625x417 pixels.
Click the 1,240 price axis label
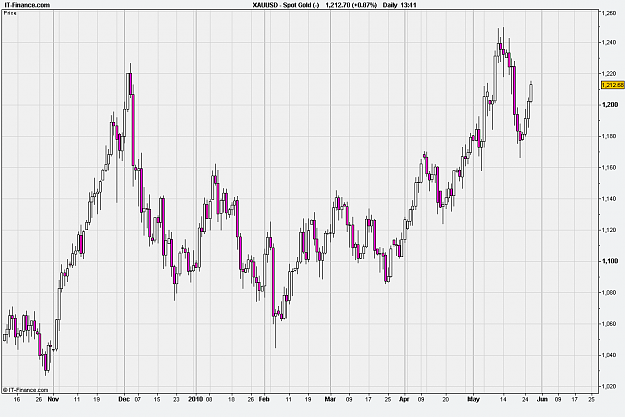(609, 42)
